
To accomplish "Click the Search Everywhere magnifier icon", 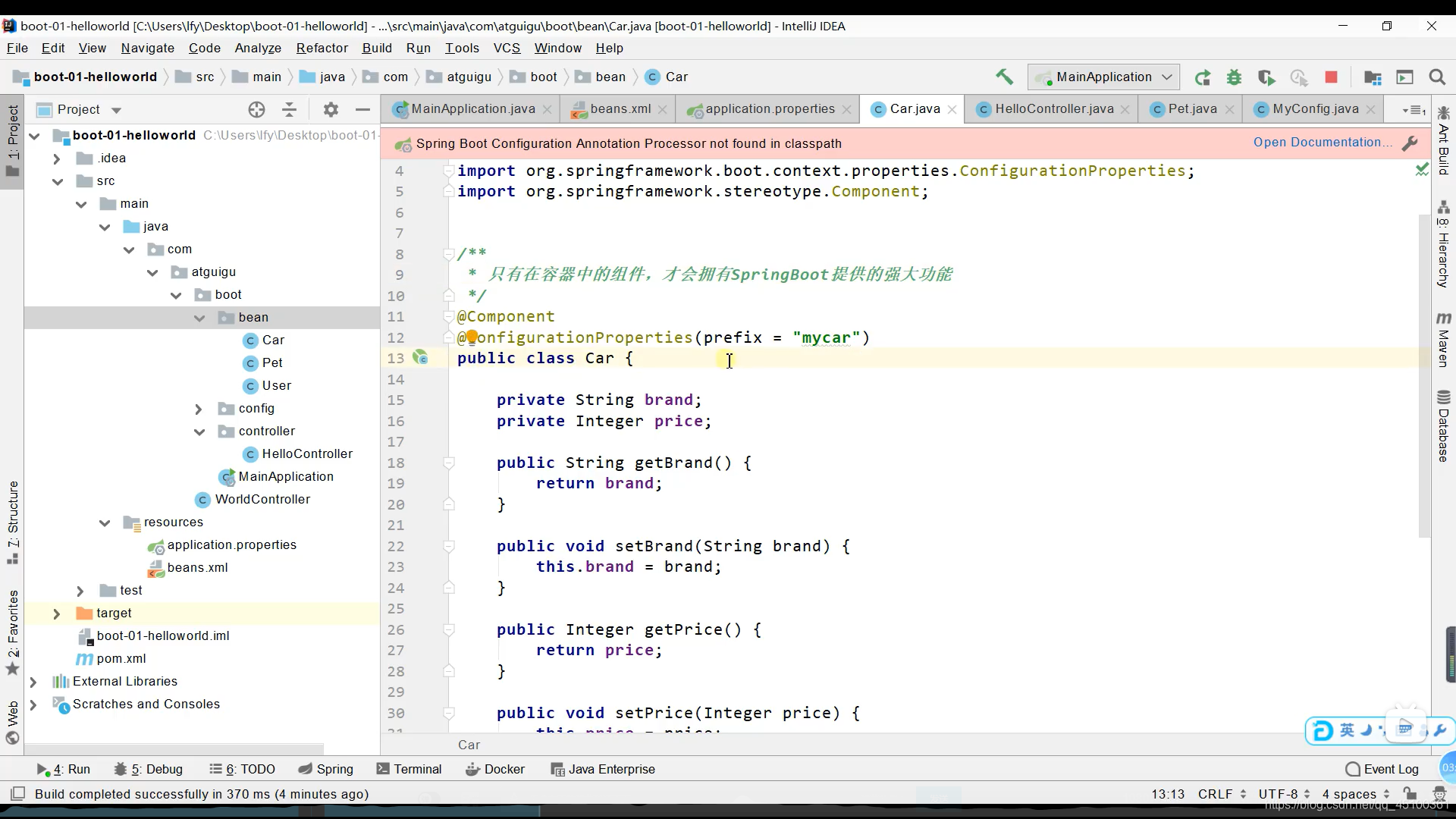I will (1437, 77).
